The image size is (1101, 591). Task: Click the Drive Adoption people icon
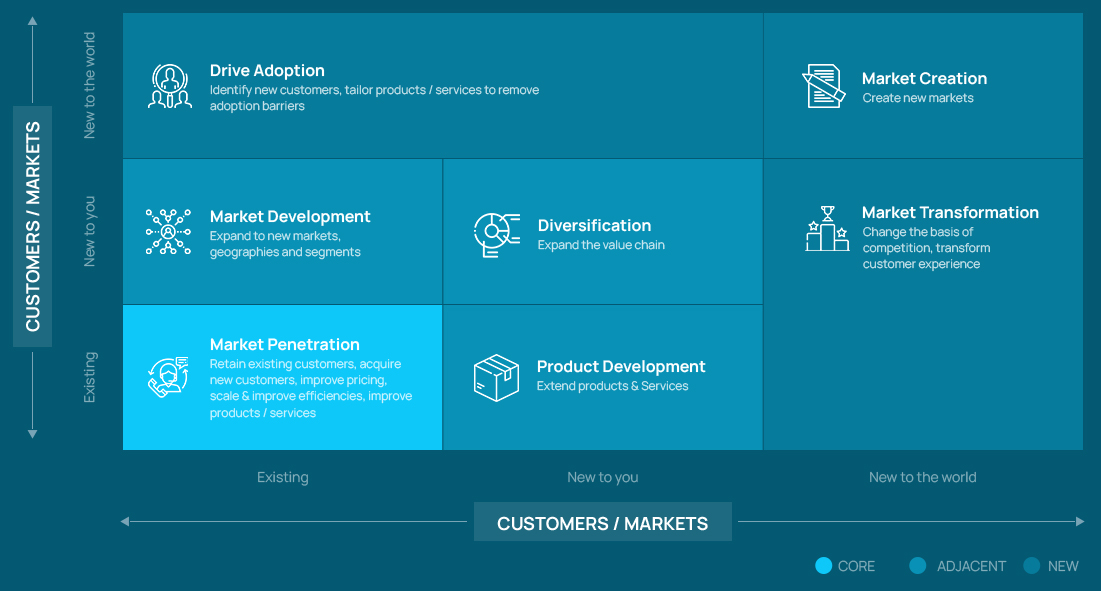(x=169, y=86)
